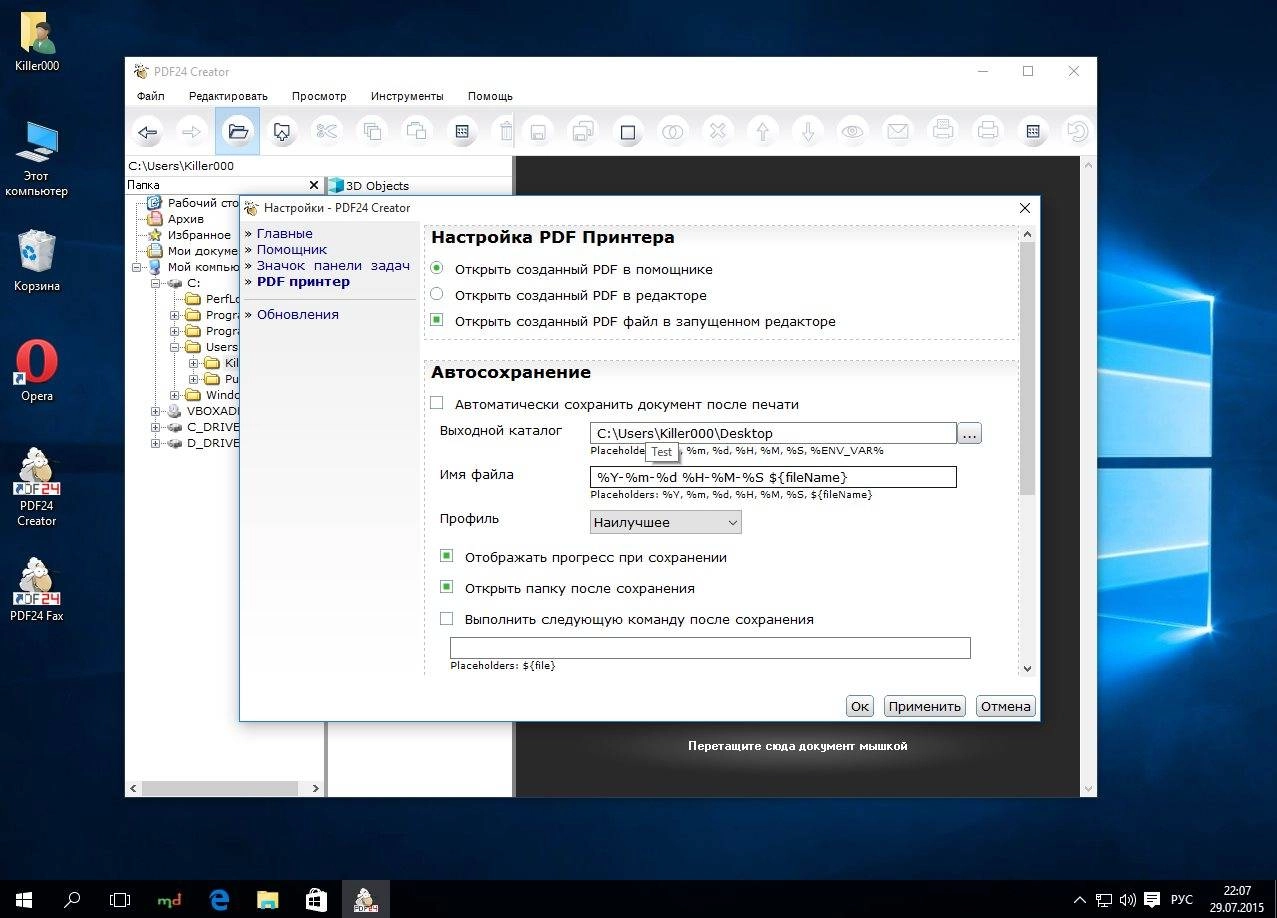Click the Windows Start button
This screenshot has width=1277, height=918.
pos(24,899)
